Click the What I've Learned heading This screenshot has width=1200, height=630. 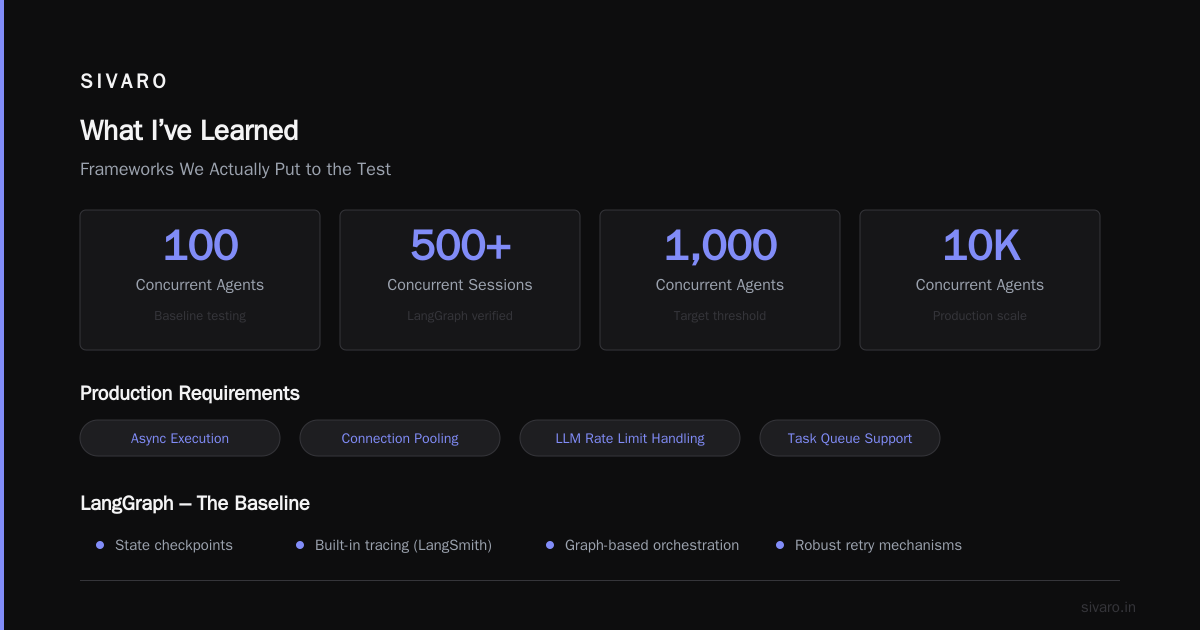189,131
